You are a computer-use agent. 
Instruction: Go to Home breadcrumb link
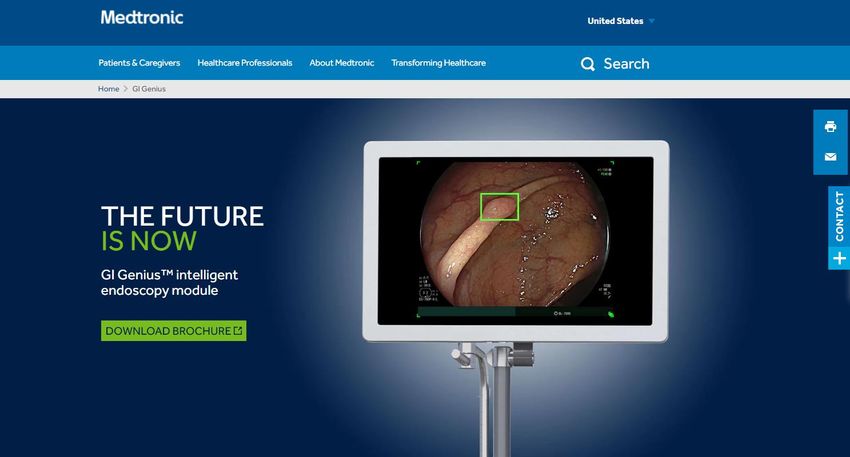(108, 89)
